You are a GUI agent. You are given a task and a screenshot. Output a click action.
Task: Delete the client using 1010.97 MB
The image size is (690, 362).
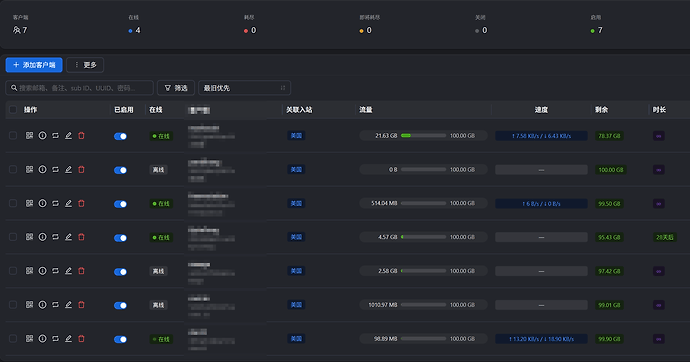click(81, 305)
